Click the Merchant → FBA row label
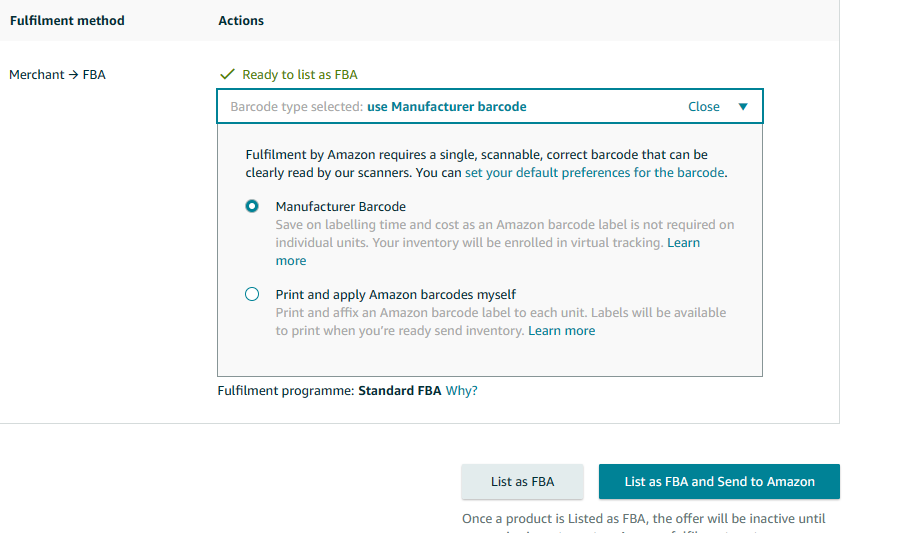The width and height of the screenshot is (907, 533). tap(57, 75)
